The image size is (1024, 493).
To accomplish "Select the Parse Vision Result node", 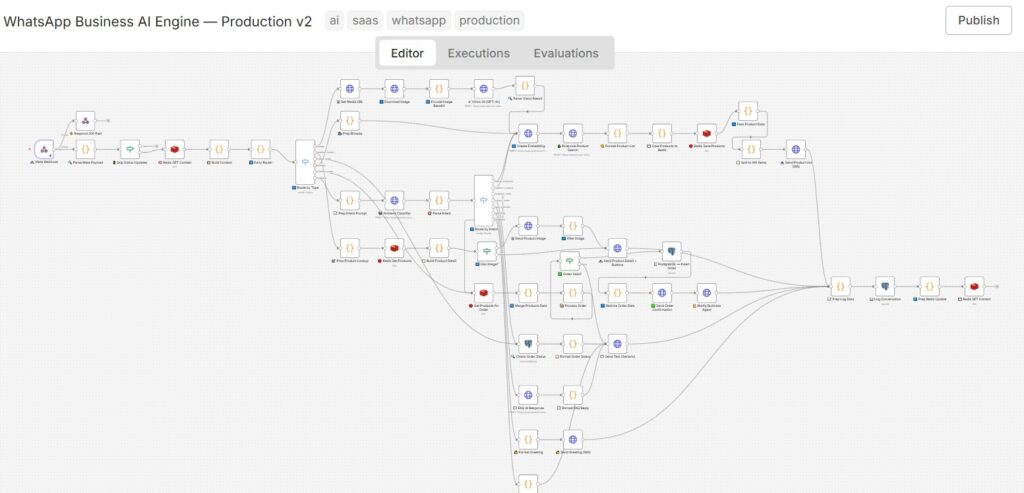I will [525, 86].
